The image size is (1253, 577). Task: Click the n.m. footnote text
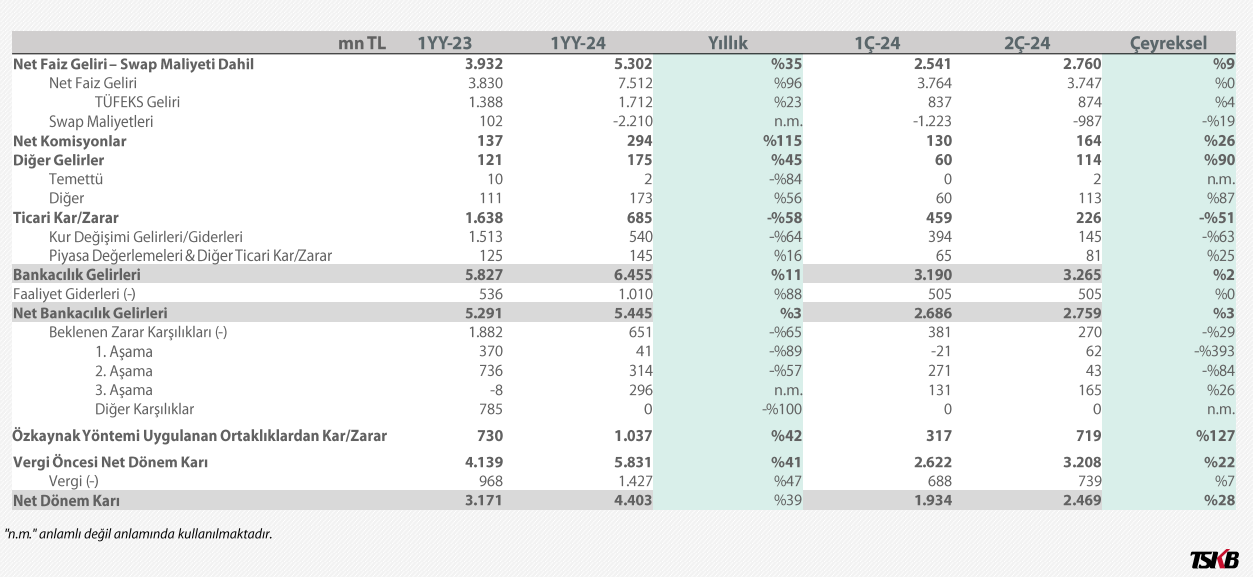point(138,534)
